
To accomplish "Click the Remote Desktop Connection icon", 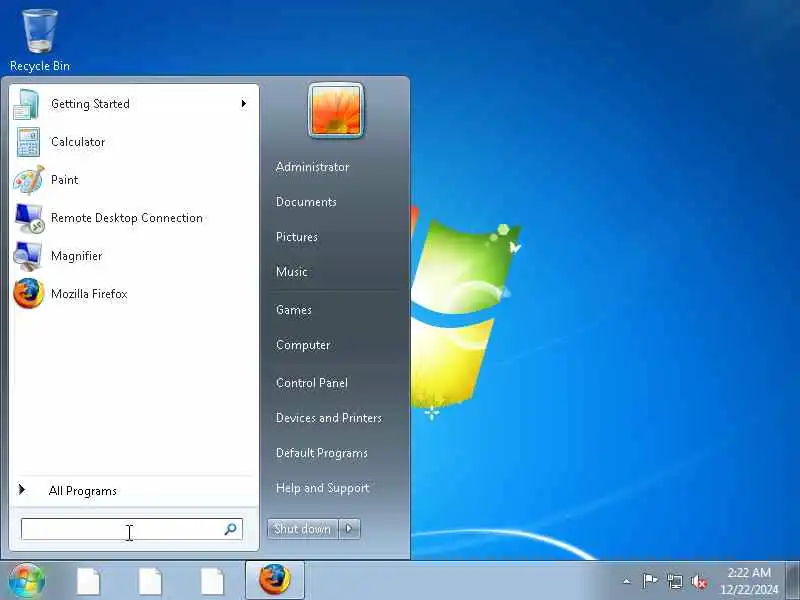I will coord(29,218).
